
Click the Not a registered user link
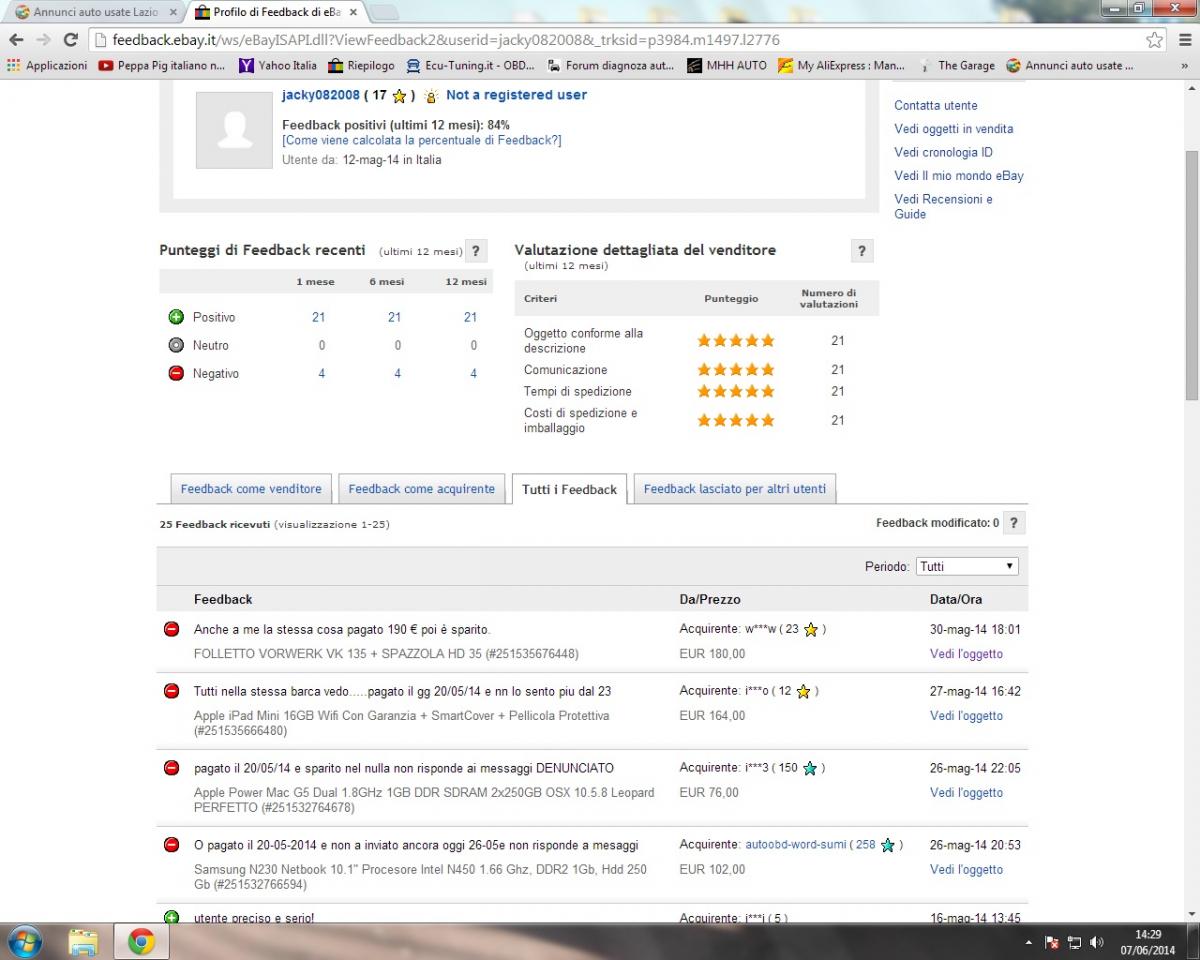pos(516,95)
